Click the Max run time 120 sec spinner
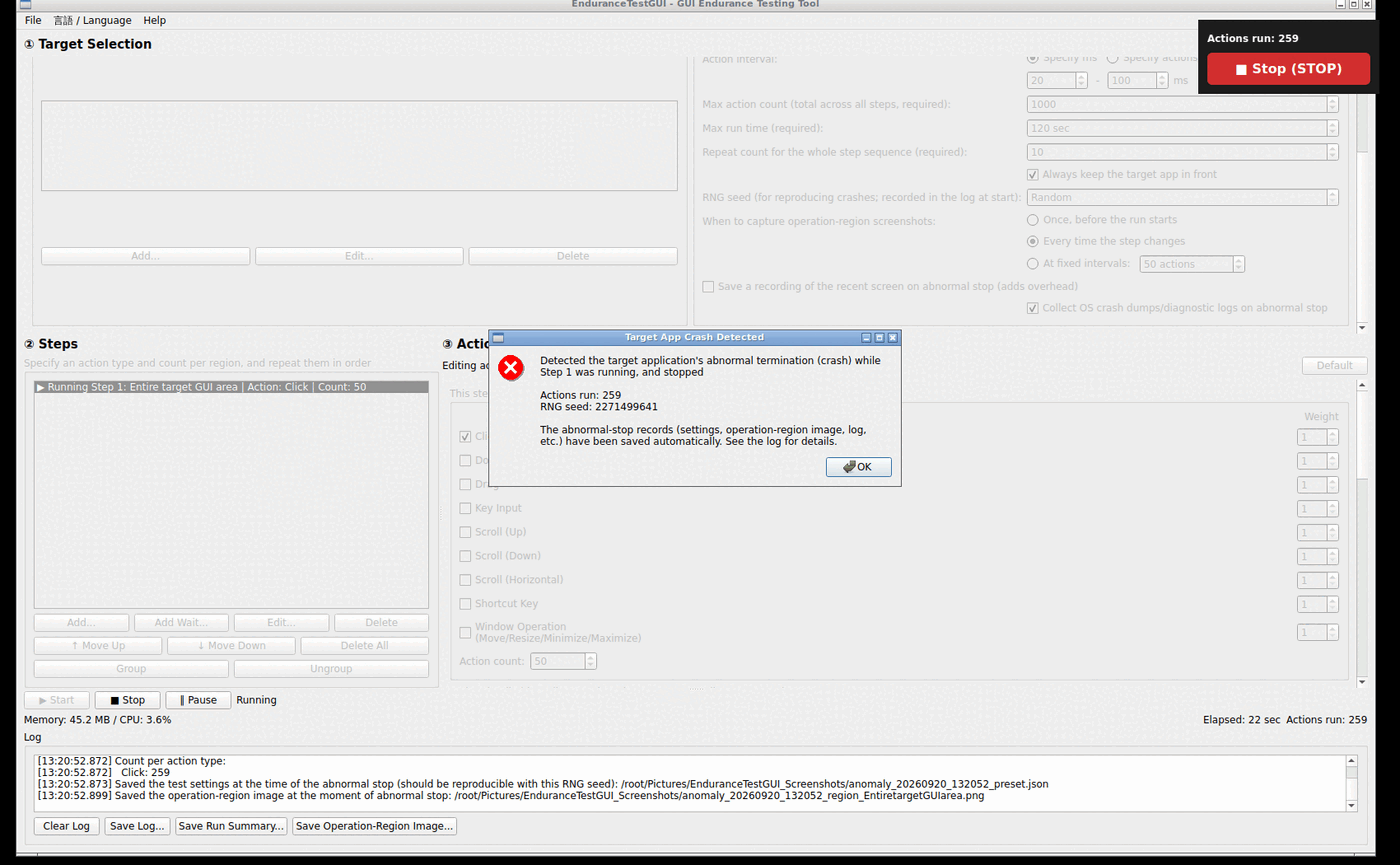Screen dimensions: 1400x865 pyautogui.click(x=1183, y=128)
